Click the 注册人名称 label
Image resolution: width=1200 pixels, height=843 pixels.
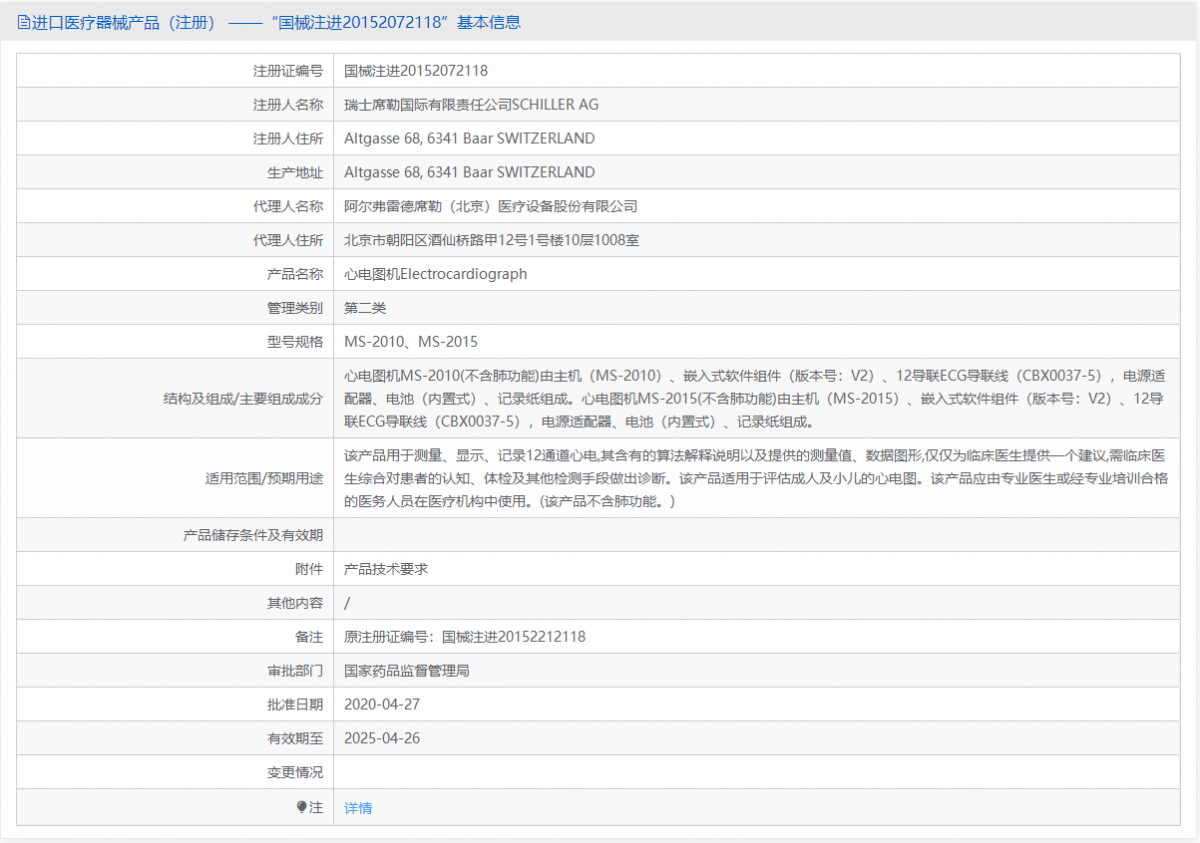pyautogui.click(x=288, y=104)
